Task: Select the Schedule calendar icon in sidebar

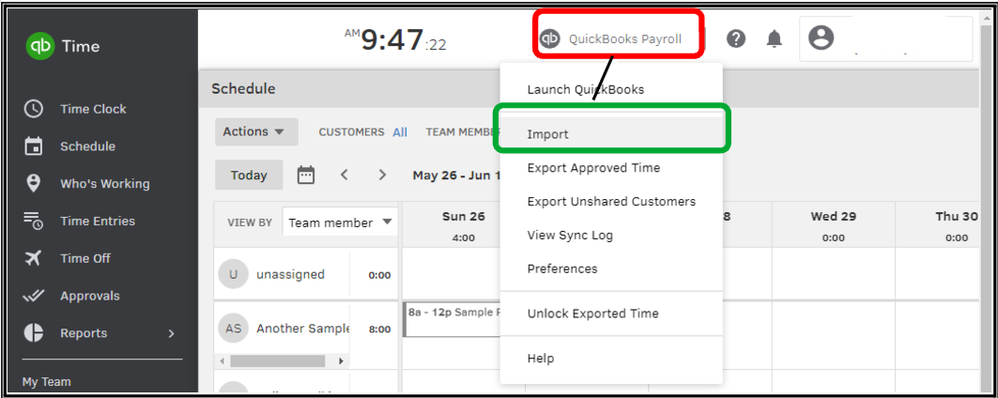Action: [33, 146]
